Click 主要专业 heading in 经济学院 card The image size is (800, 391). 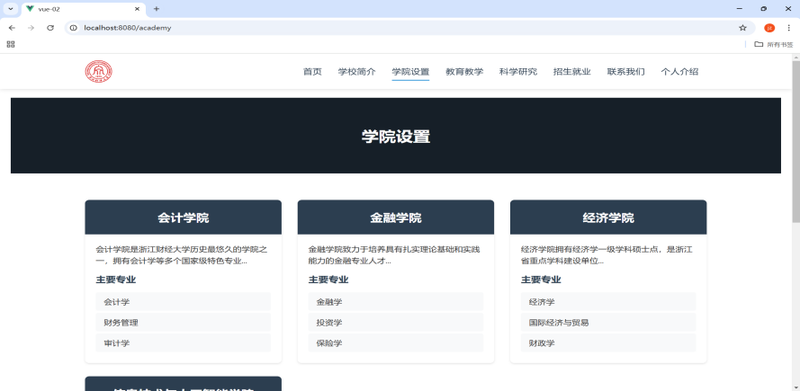coord(541,280)
